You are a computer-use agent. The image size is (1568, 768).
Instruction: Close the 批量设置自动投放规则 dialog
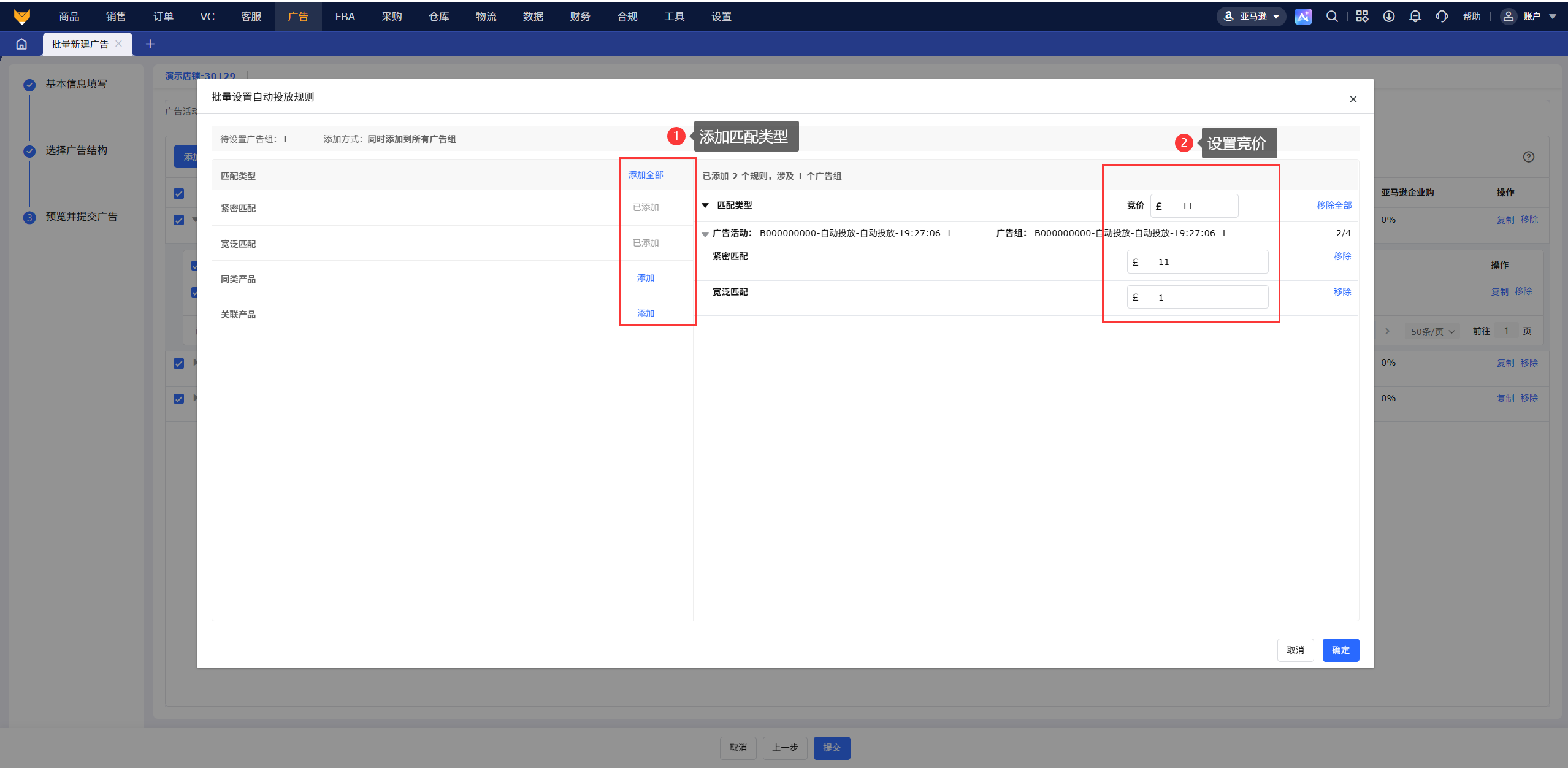[x=1353, y=99]
